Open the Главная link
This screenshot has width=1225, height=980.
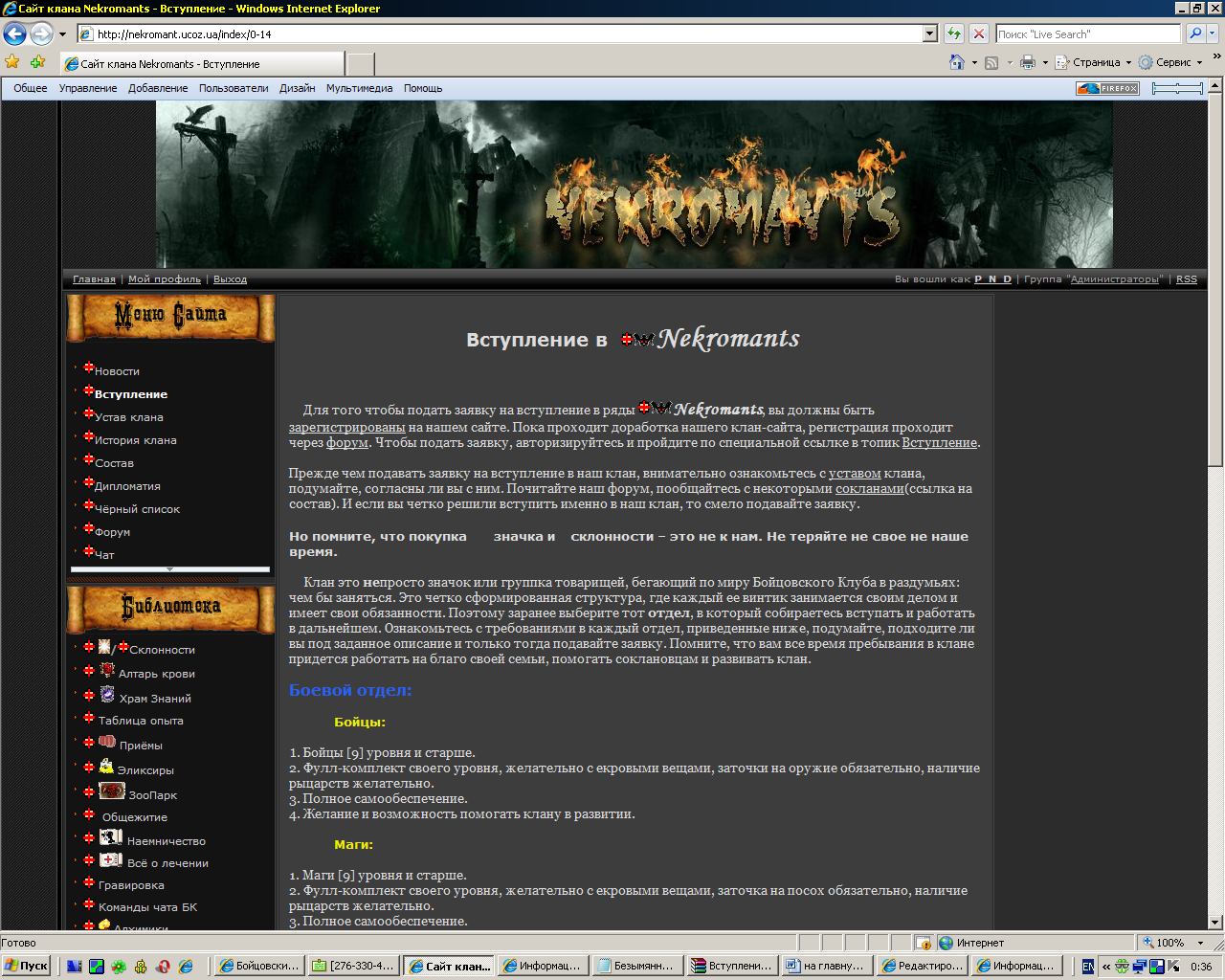[x=94, y=279]
